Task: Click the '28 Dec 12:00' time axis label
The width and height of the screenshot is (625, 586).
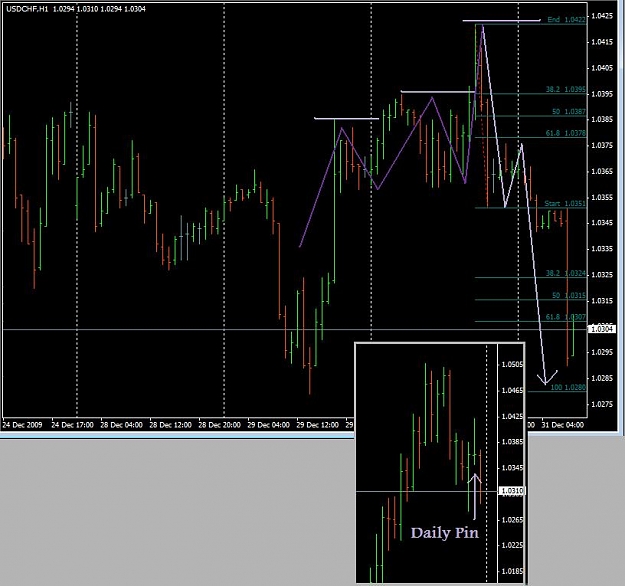Action: click(171, 425)
